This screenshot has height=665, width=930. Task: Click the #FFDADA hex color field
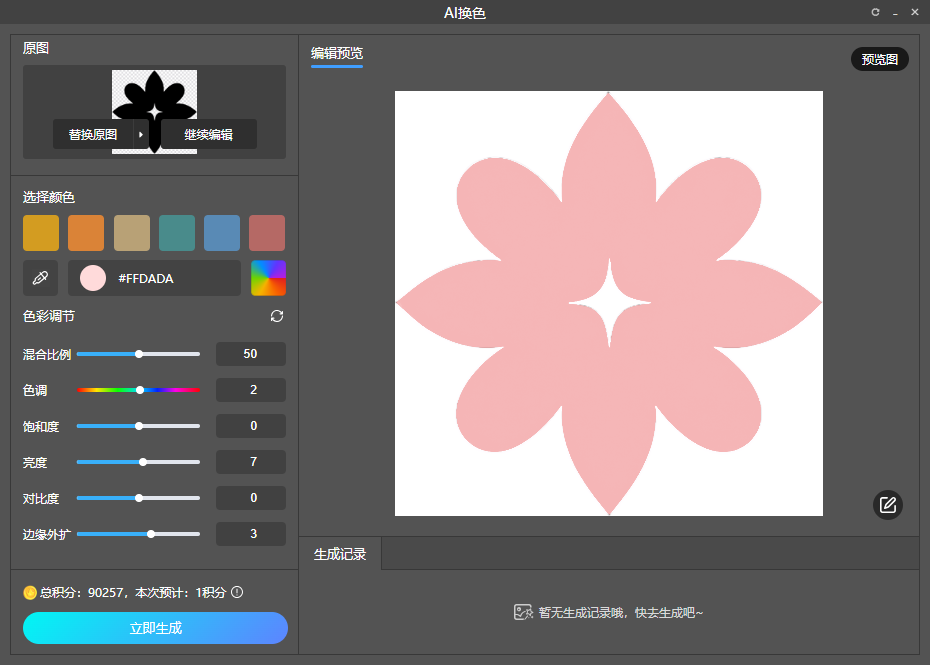tap(154, 278)
